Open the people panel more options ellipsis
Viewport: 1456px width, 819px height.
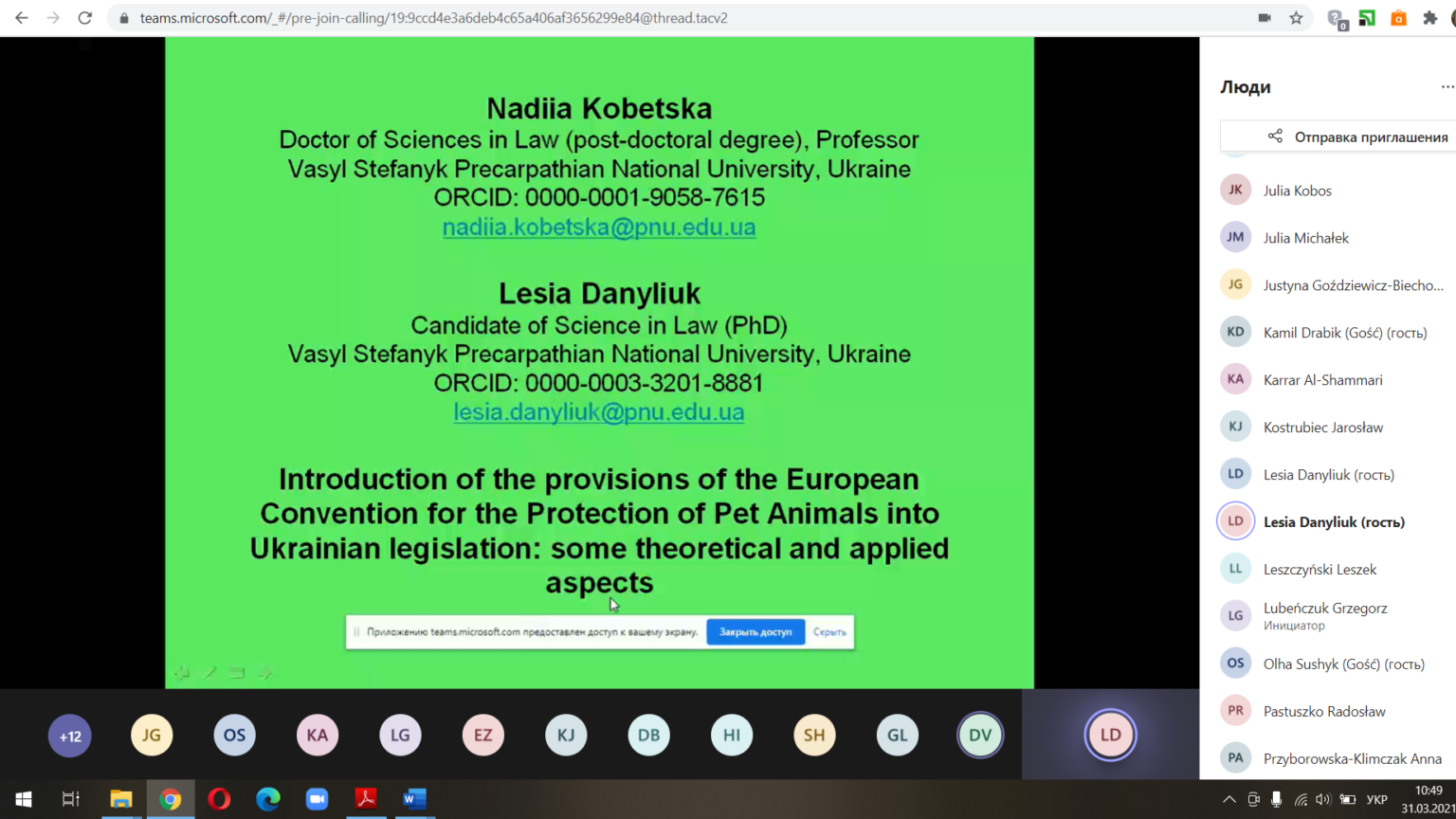1447,86
